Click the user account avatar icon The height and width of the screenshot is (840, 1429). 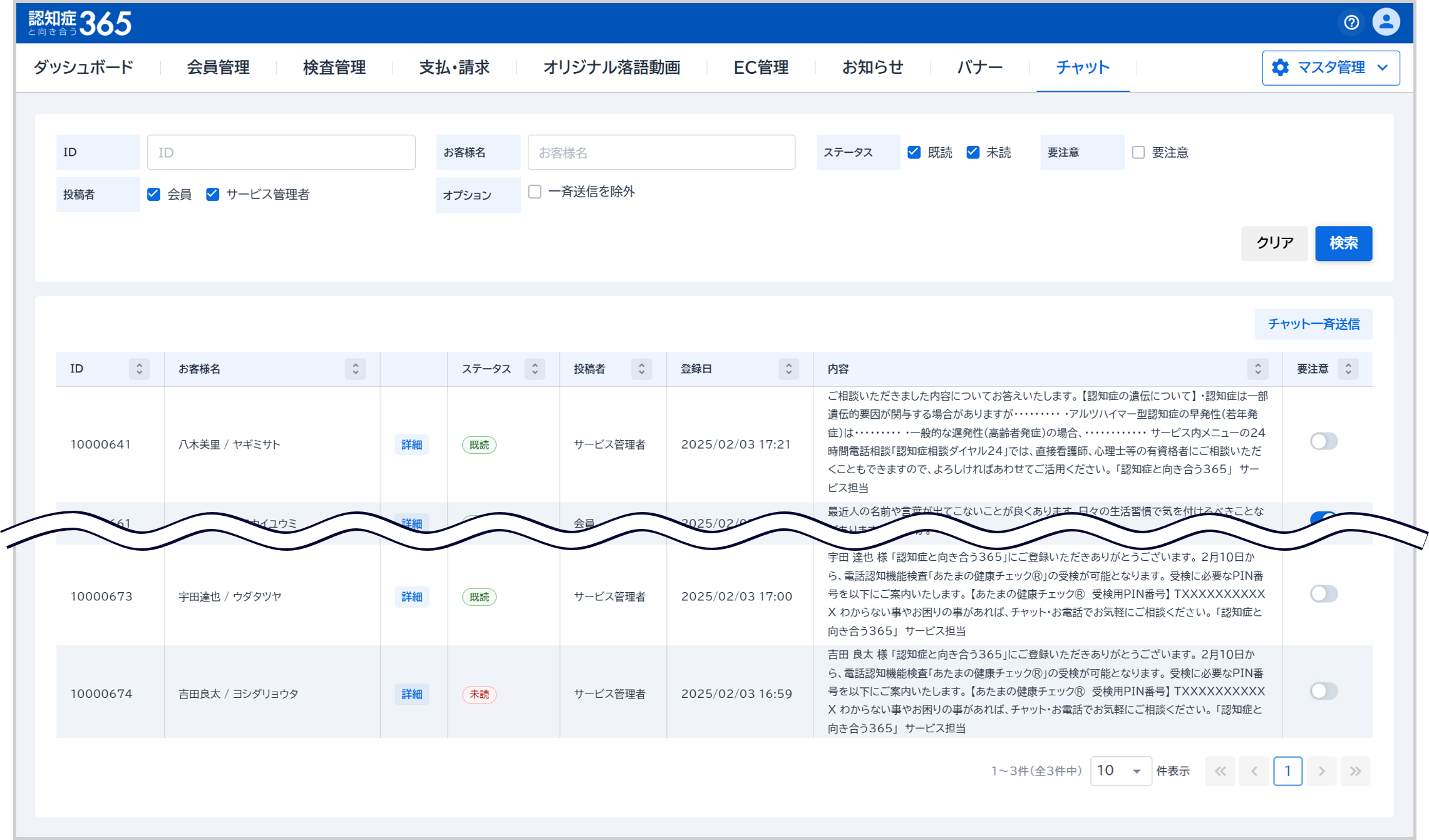coord(1386,23)
